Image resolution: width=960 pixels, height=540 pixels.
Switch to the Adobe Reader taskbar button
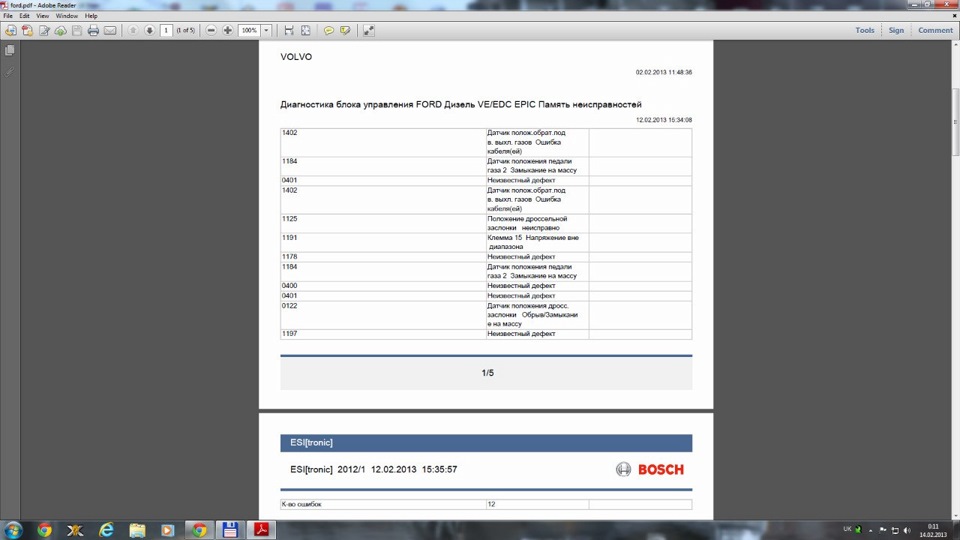tap(261, 530)
